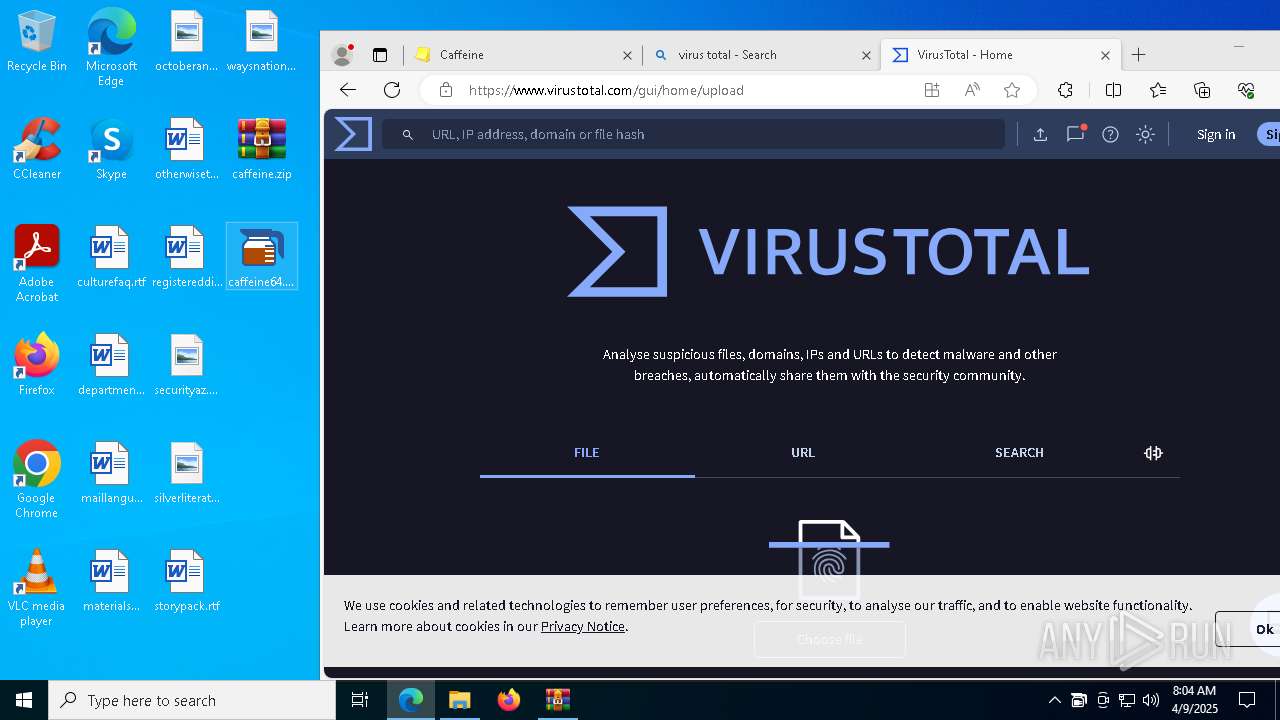Viewport: 1280px width, 720px height.
Task: Toggle Edge split screen
Action: [1113, 90]
